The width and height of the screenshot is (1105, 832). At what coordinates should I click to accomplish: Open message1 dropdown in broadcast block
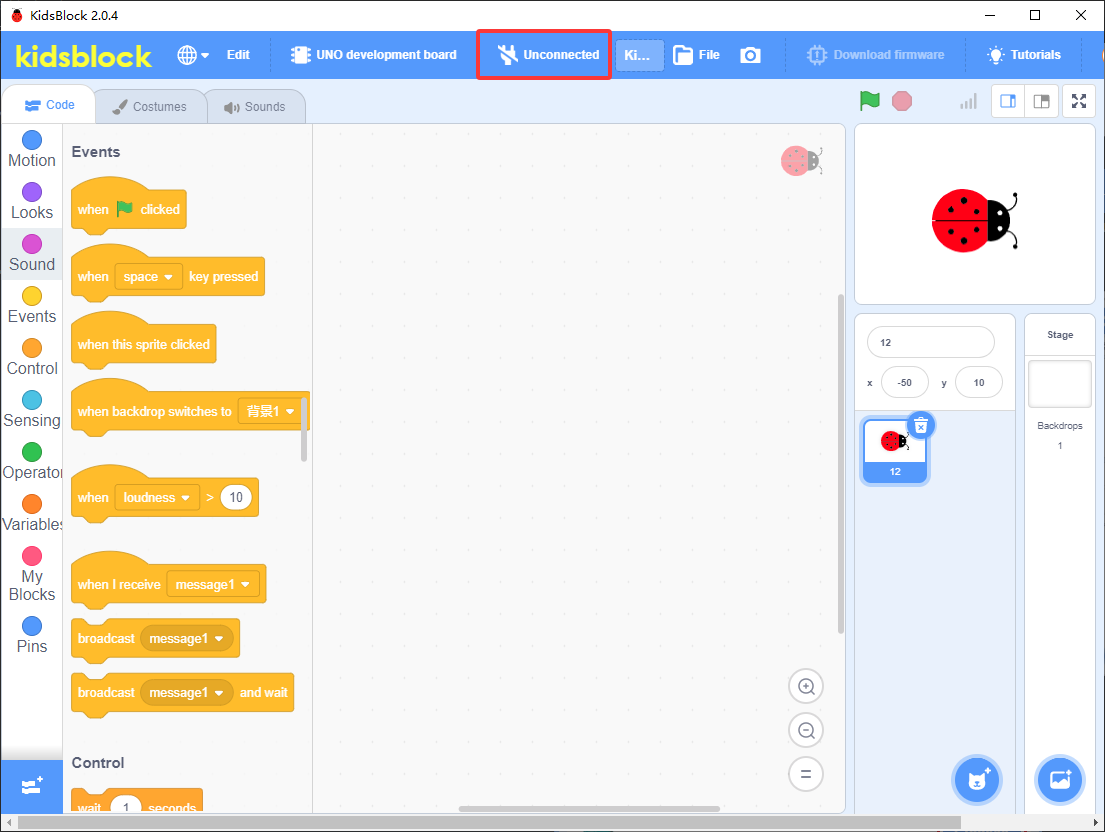click(x=187, y=638)
